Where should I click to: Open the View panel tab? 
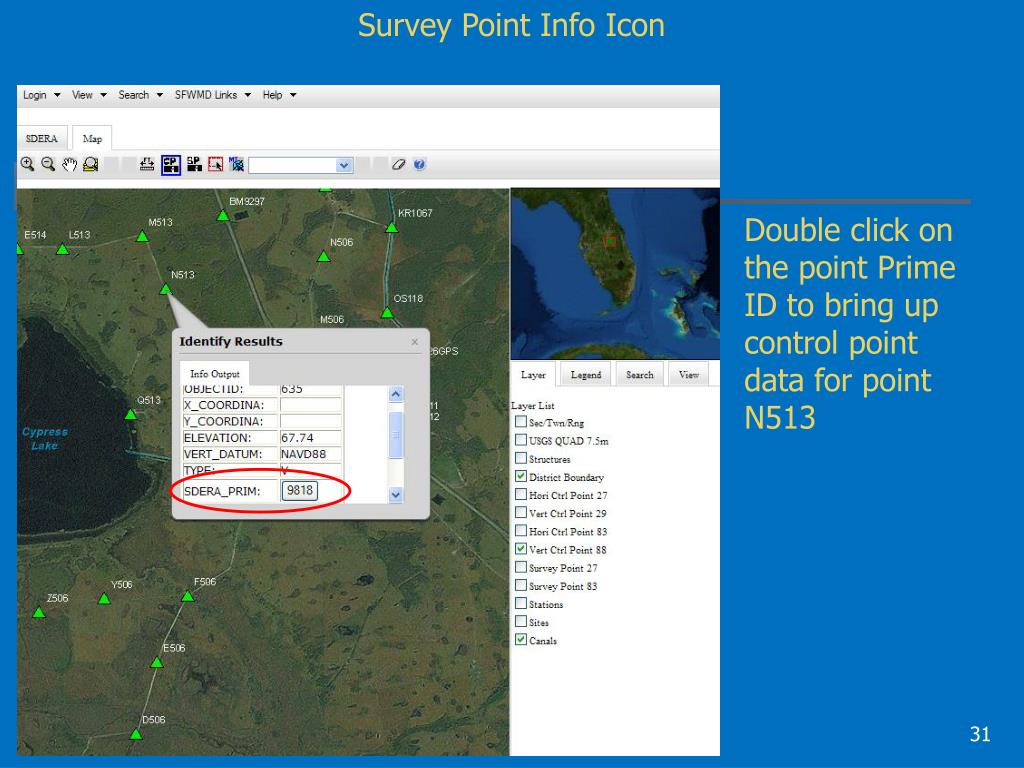point(689,375)
